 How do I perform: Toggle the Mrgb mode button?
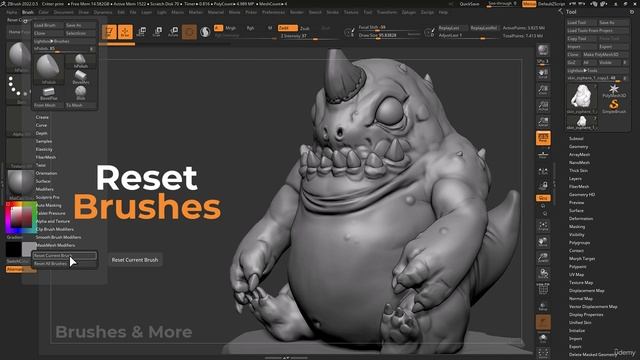231,28
